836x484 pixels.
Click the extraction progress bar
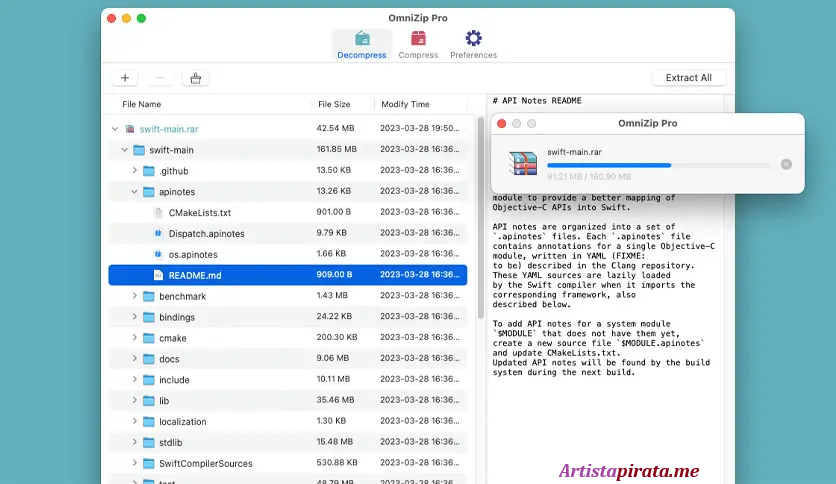(x=659, y=165)
